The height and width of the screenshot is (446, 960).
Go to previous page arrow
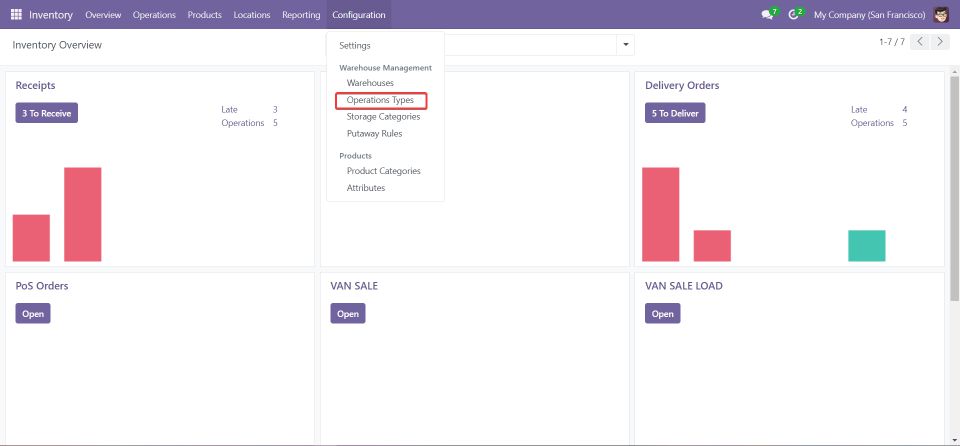(x=920, y=42)
